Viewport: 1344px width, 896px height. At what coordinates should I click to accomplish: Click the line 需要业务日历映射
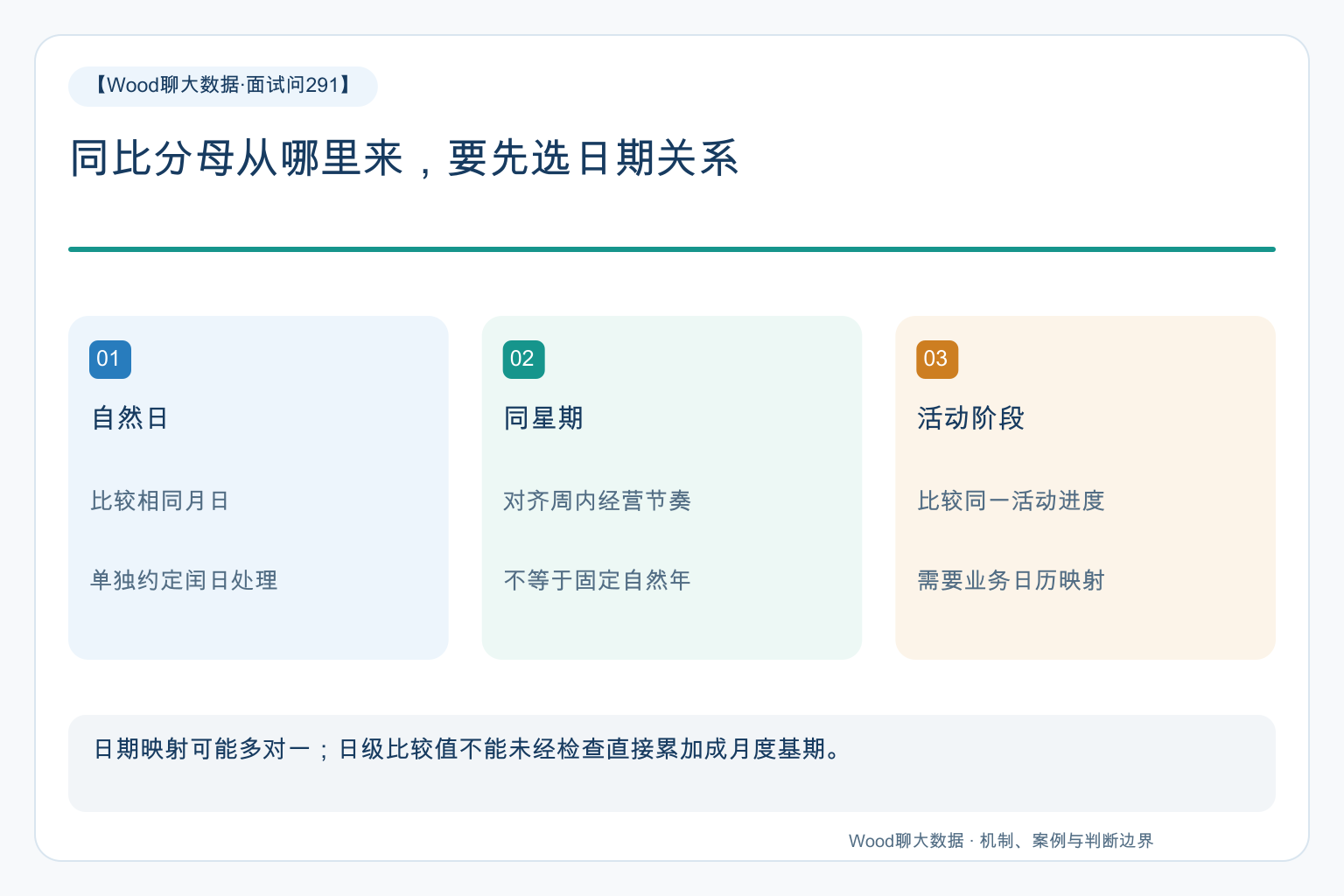click(x=1011, y=580)
